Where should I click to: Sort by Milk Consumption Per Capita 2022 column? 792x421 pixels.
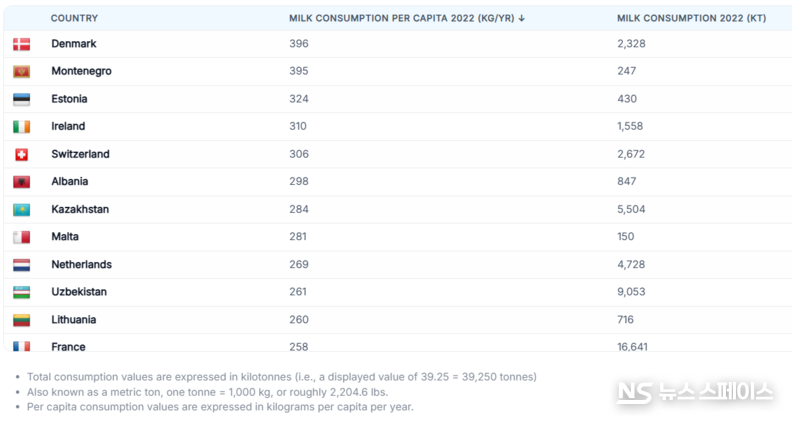coord(402,18)
